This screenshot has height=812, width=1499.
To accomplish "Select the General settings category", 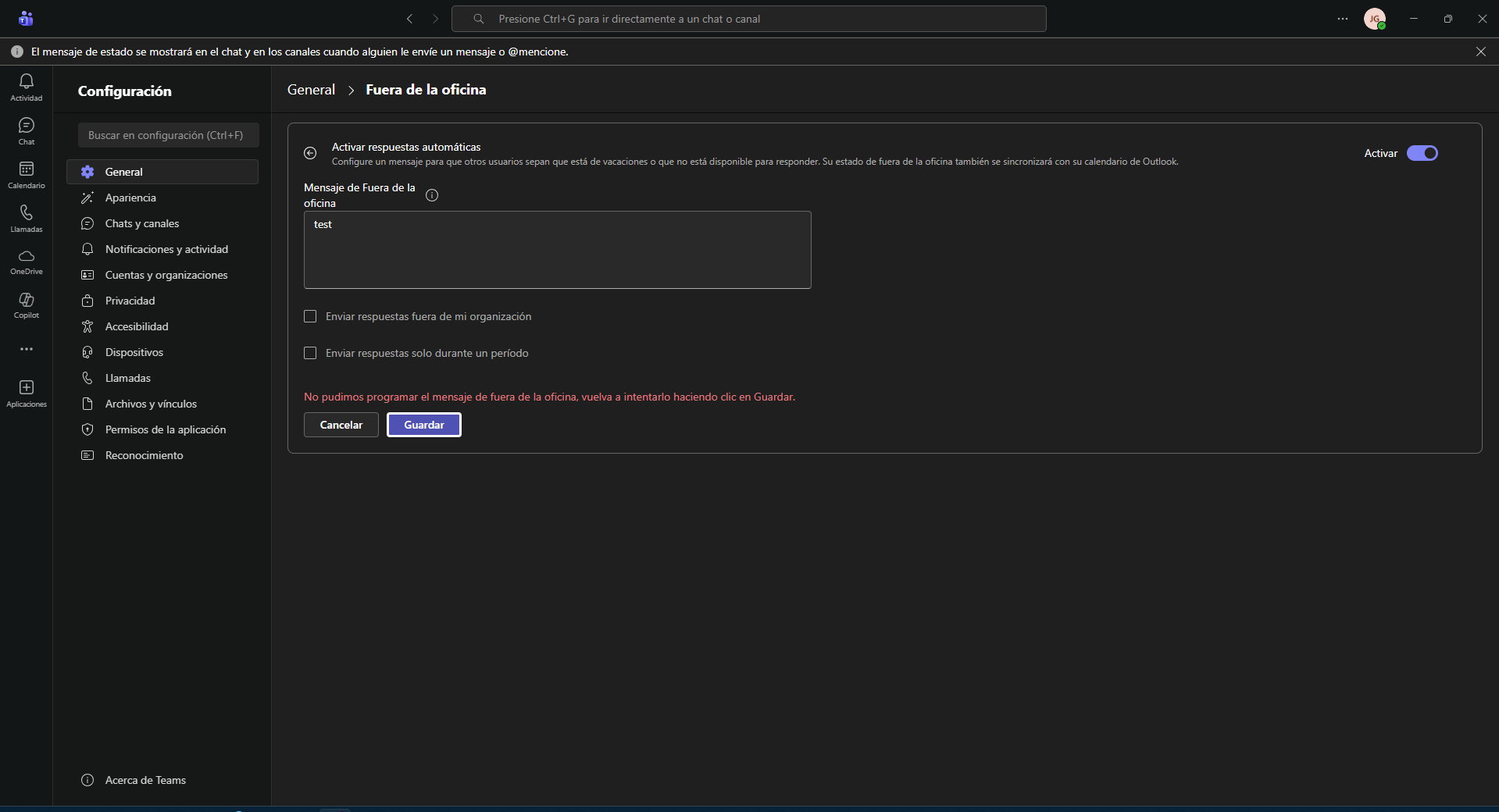I will pyautogui.click(x=162, y=172).
